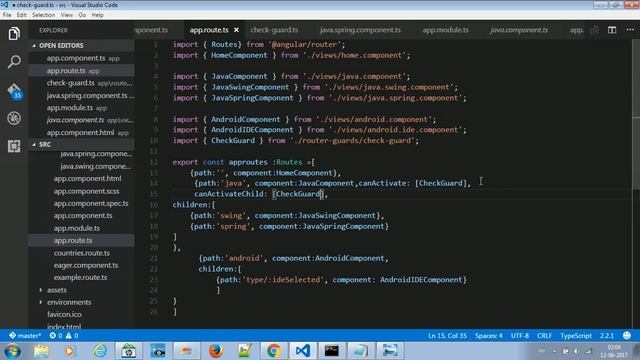The image size is (640, 360).
Task: Open Internet Explorer from taskbar
Action: click(x=100, y=351)
